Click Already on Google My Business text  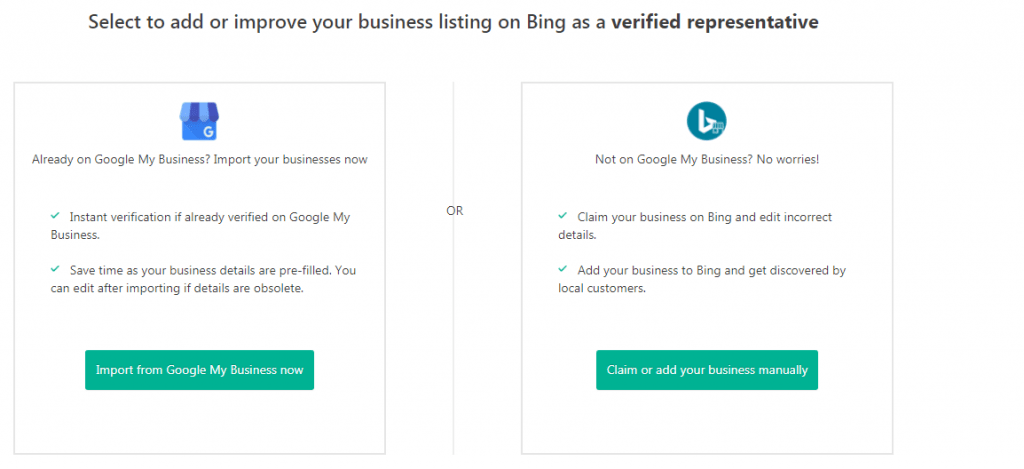coord(199,159)
